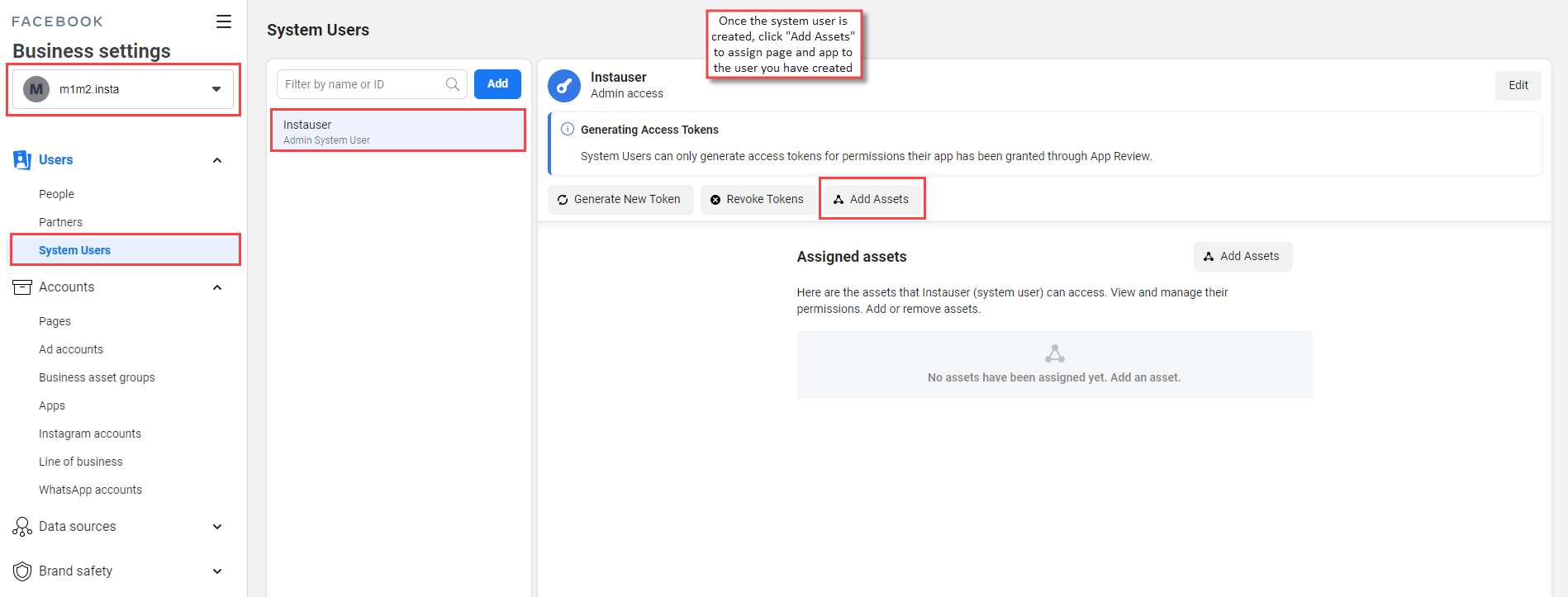The image size is (1568, 597).
Task: Click Revoke Tokens button
Action: (x=758, y=199)
